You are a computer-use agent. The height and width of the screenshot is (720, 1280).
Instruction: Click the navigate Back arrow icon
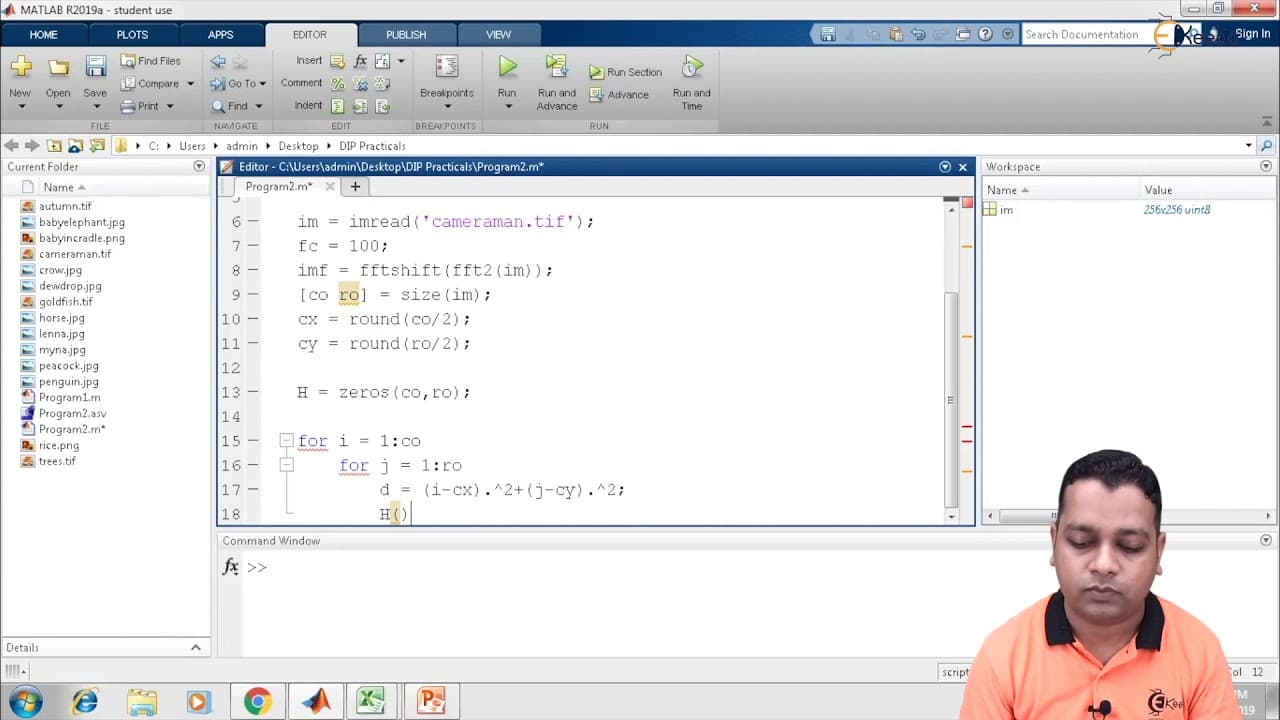218,61
